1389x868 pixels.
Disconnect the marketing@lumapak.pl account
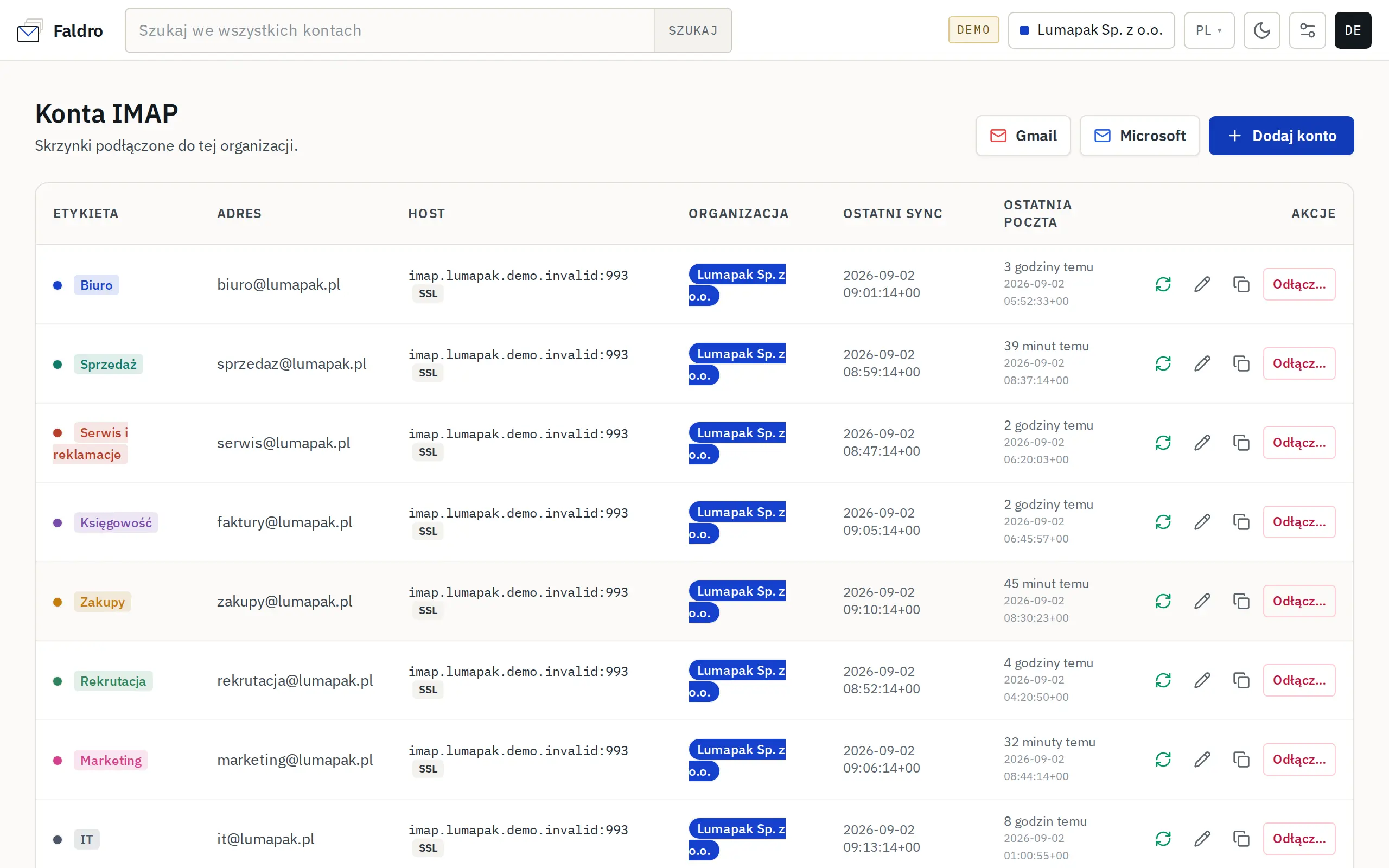click(1299, 759)
